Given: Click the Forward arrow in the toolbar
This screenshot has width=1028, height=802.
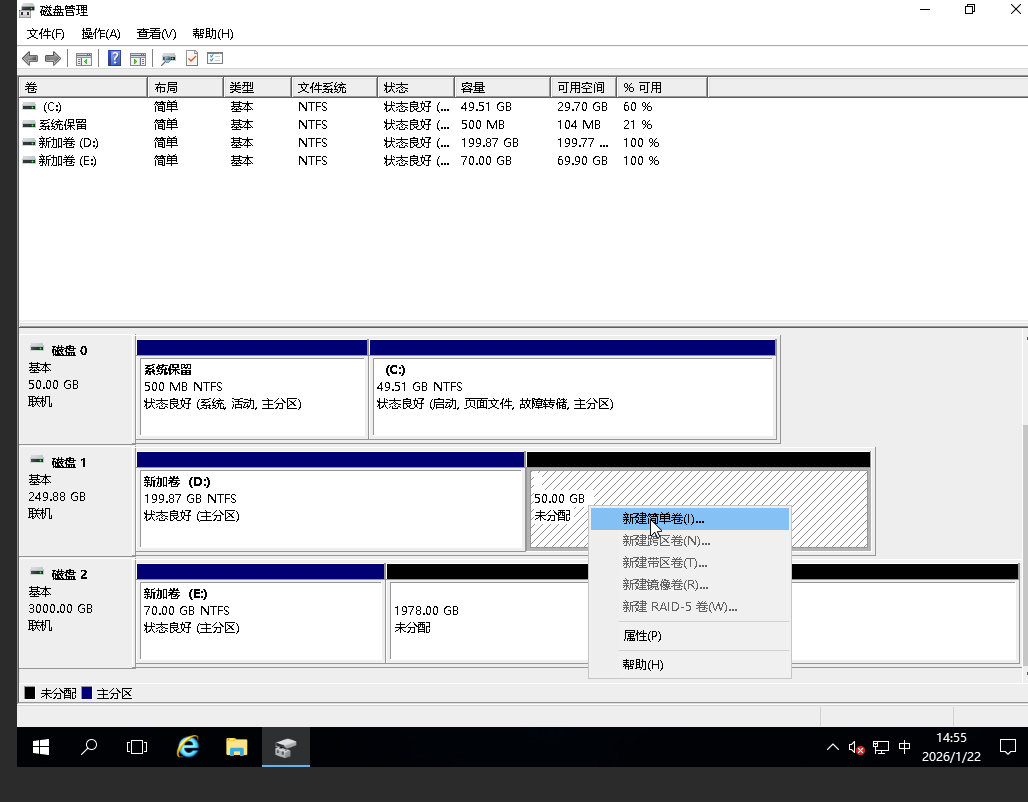Looking at the screenshot, I should [x=53, y=59].
